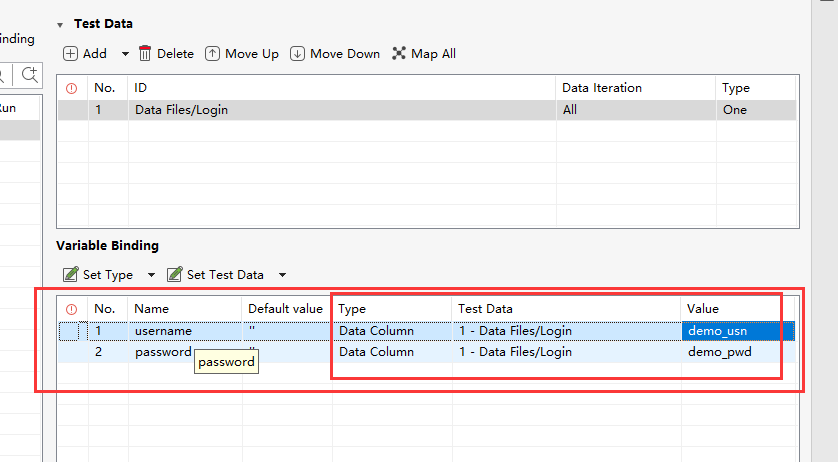The width and height of the screenshot is (838, 462).
Task: Open the Add dropdown arrow
Action: (x=125, y=54)
